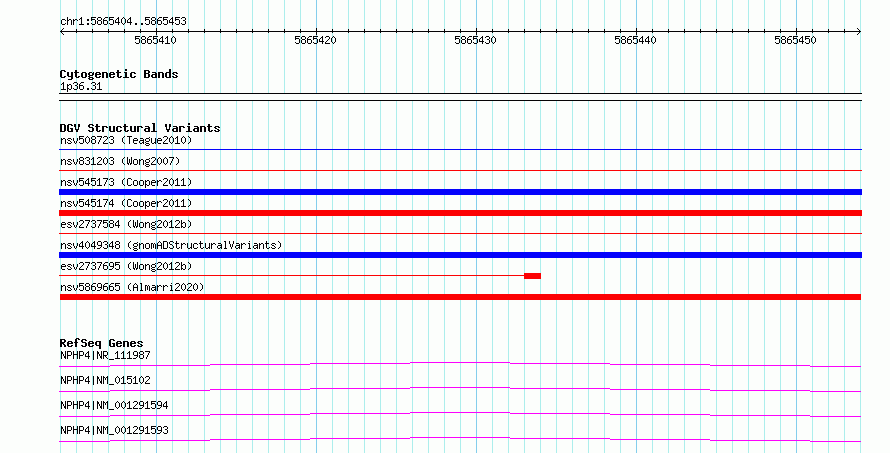Click ruler tick label 5865430

click(x=475, y=40)
